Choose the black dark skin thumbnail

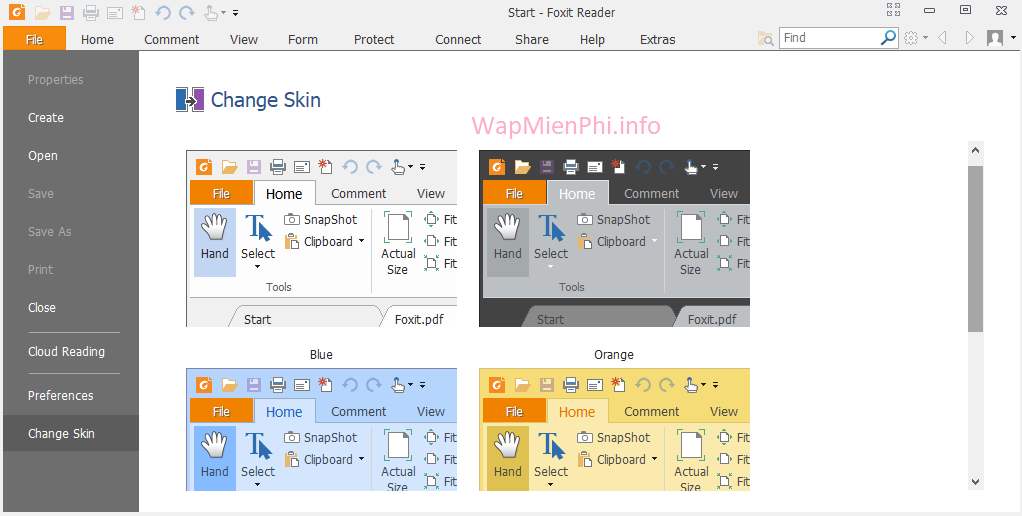point(614,238)
